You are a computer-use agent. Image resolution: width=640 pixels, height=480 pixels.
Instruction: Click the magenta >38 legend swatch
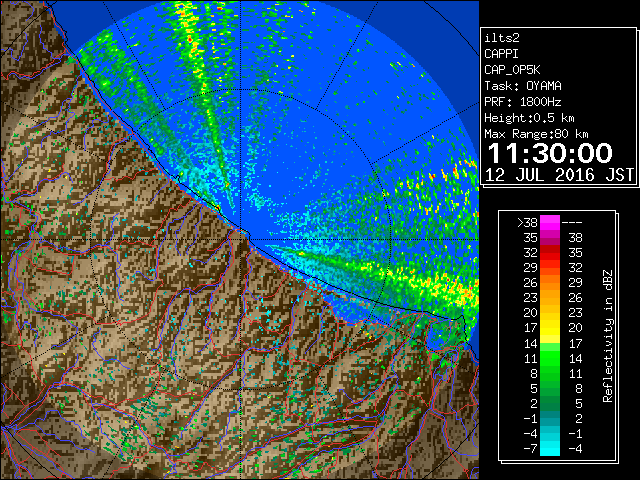click(x=550, y=222)
